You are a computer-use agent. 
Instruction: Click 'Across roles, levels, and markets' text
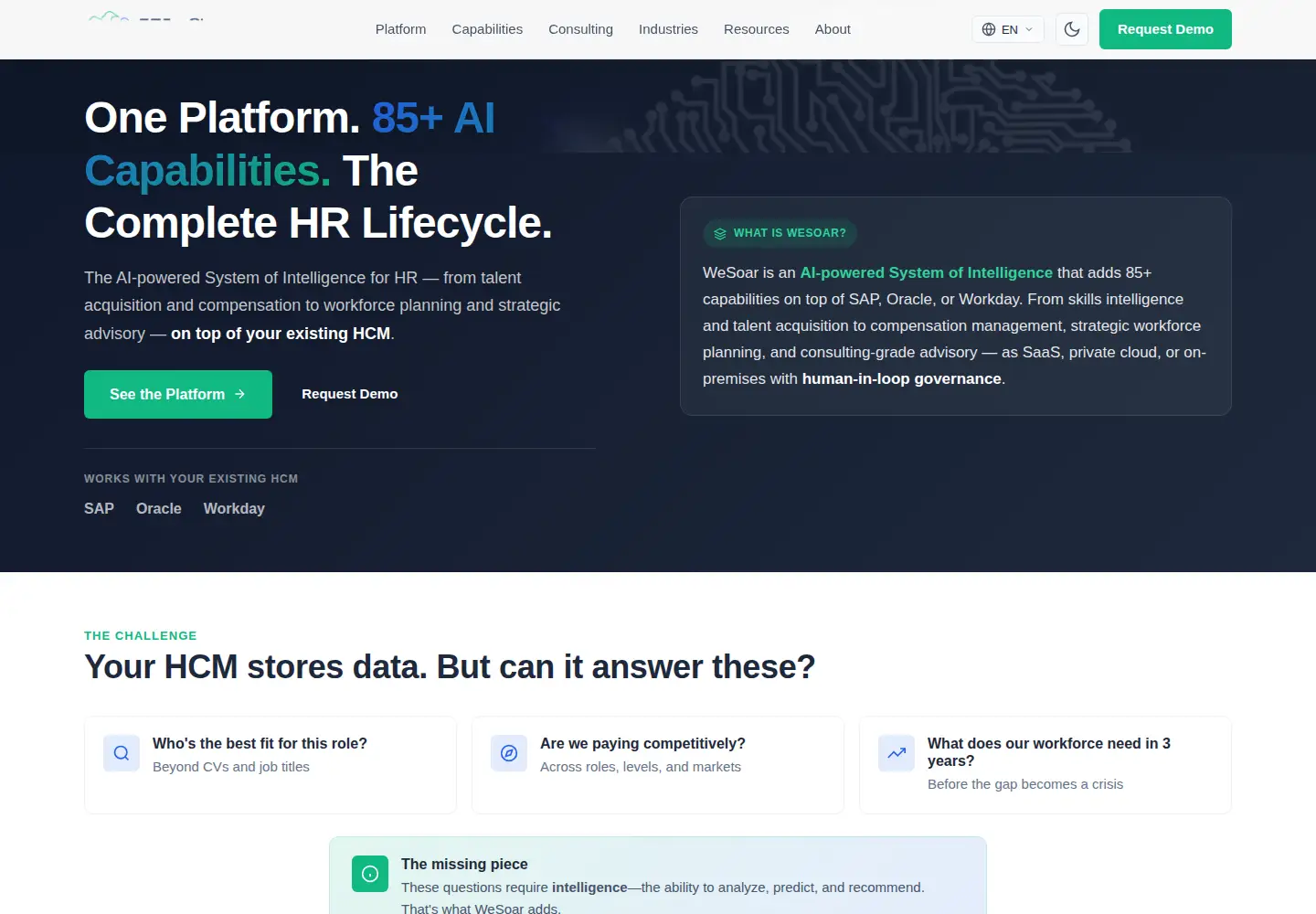pos(641,767)
